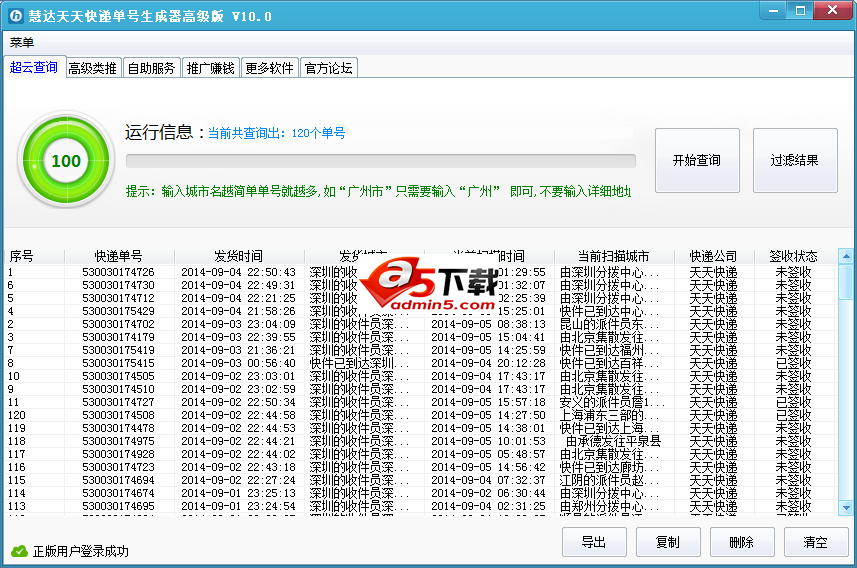The height and width of the screenshot is (568, 857).
Task: Select tracking number 530030174723
Action: point(119,467)
